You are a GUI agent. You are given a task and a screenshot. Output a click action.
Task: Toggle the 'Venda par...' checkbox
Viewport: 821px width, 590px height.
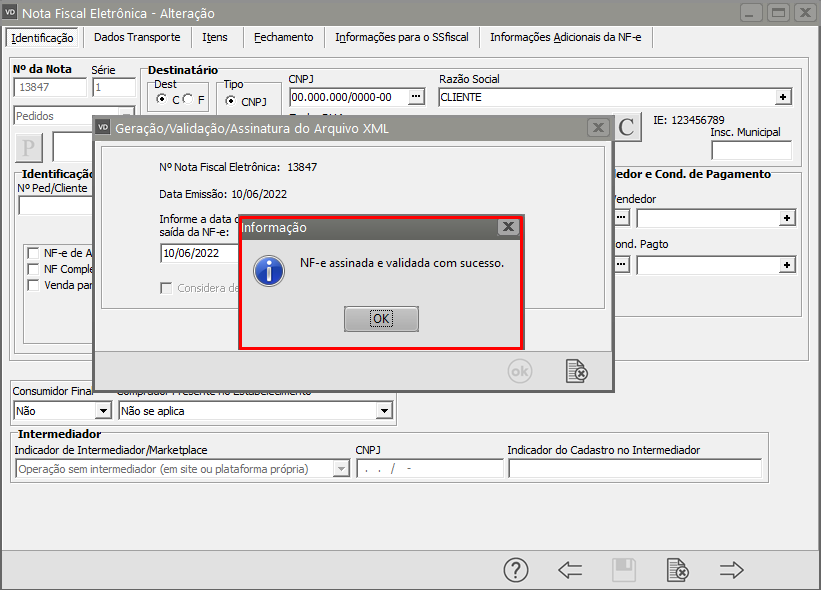pyautogui.click(x=34, y=285)
